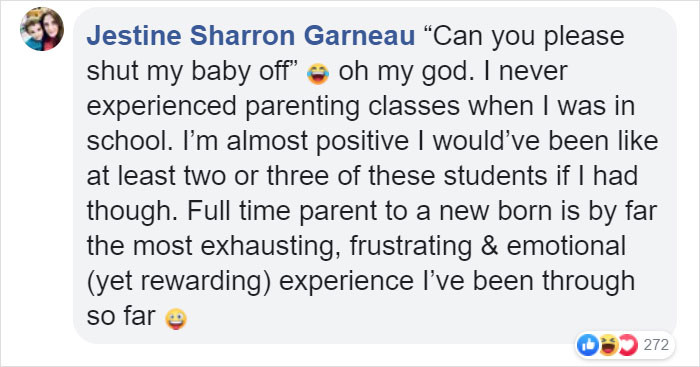
Task: Click the word 'school.' in the comment
Action: click(130, 141)
